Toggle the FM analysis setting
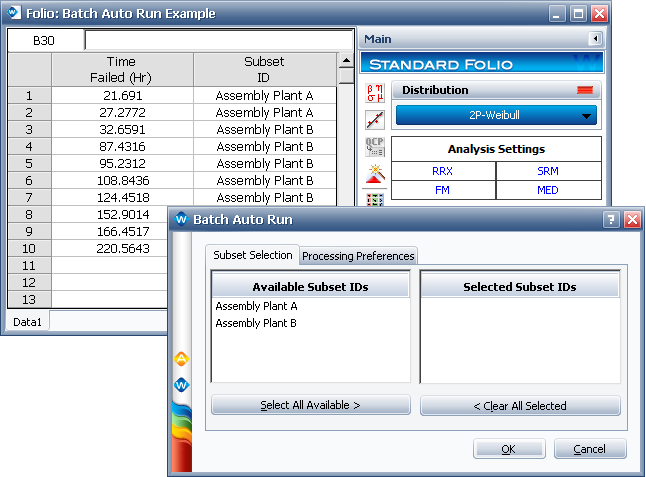 pyautogui.click(x=443, y=189)
